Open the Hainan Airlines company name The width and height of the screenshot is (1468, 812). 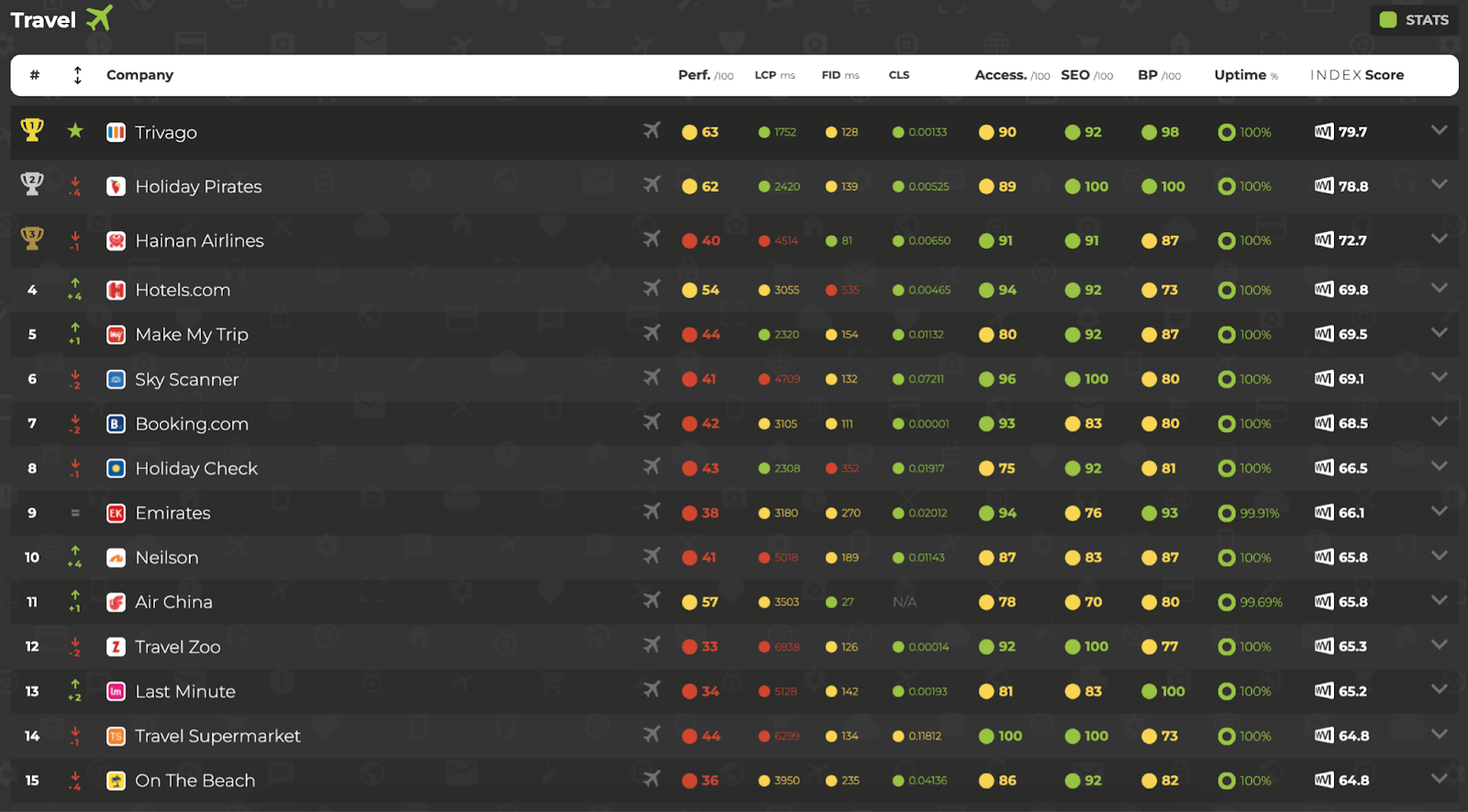[199, 240]
